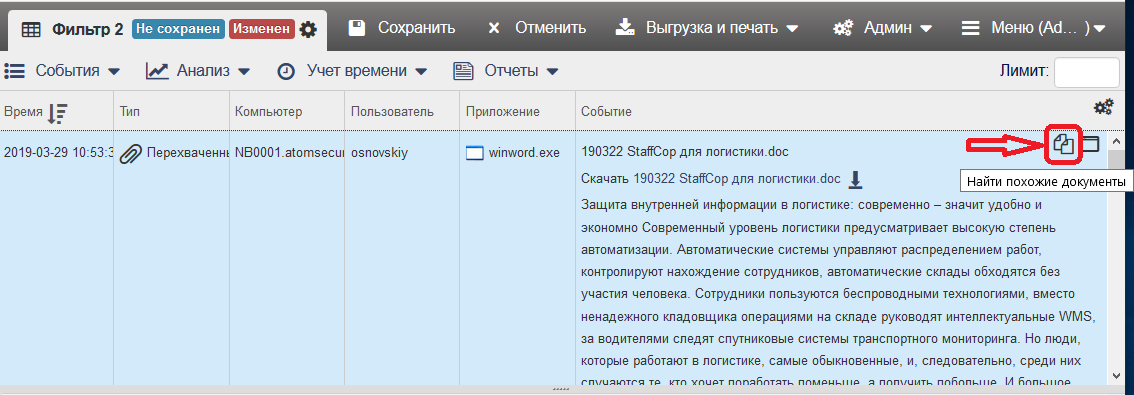Click the gears icon next to Админ

pos(843,28)
